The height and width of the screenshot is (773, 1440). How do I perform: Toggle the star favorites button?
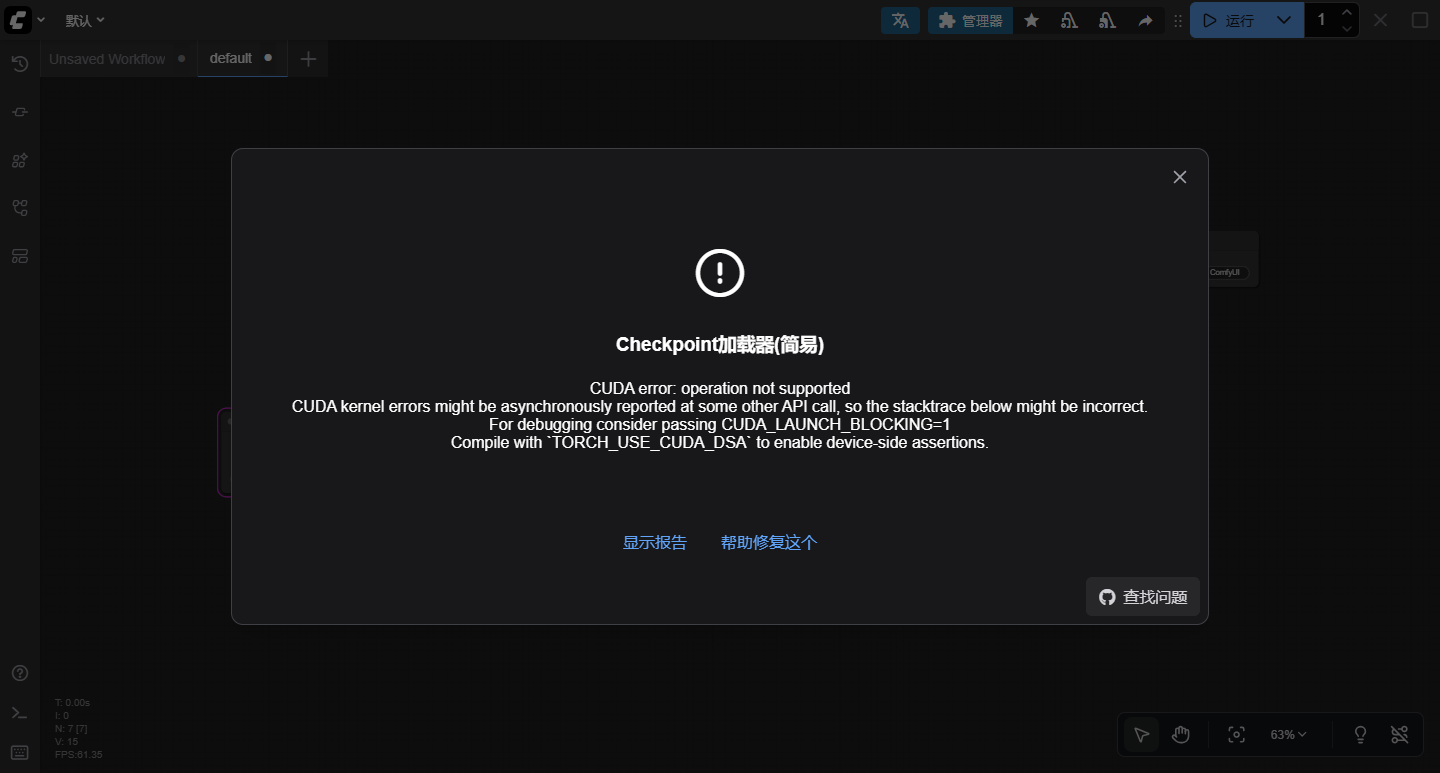pos(1031,20)
